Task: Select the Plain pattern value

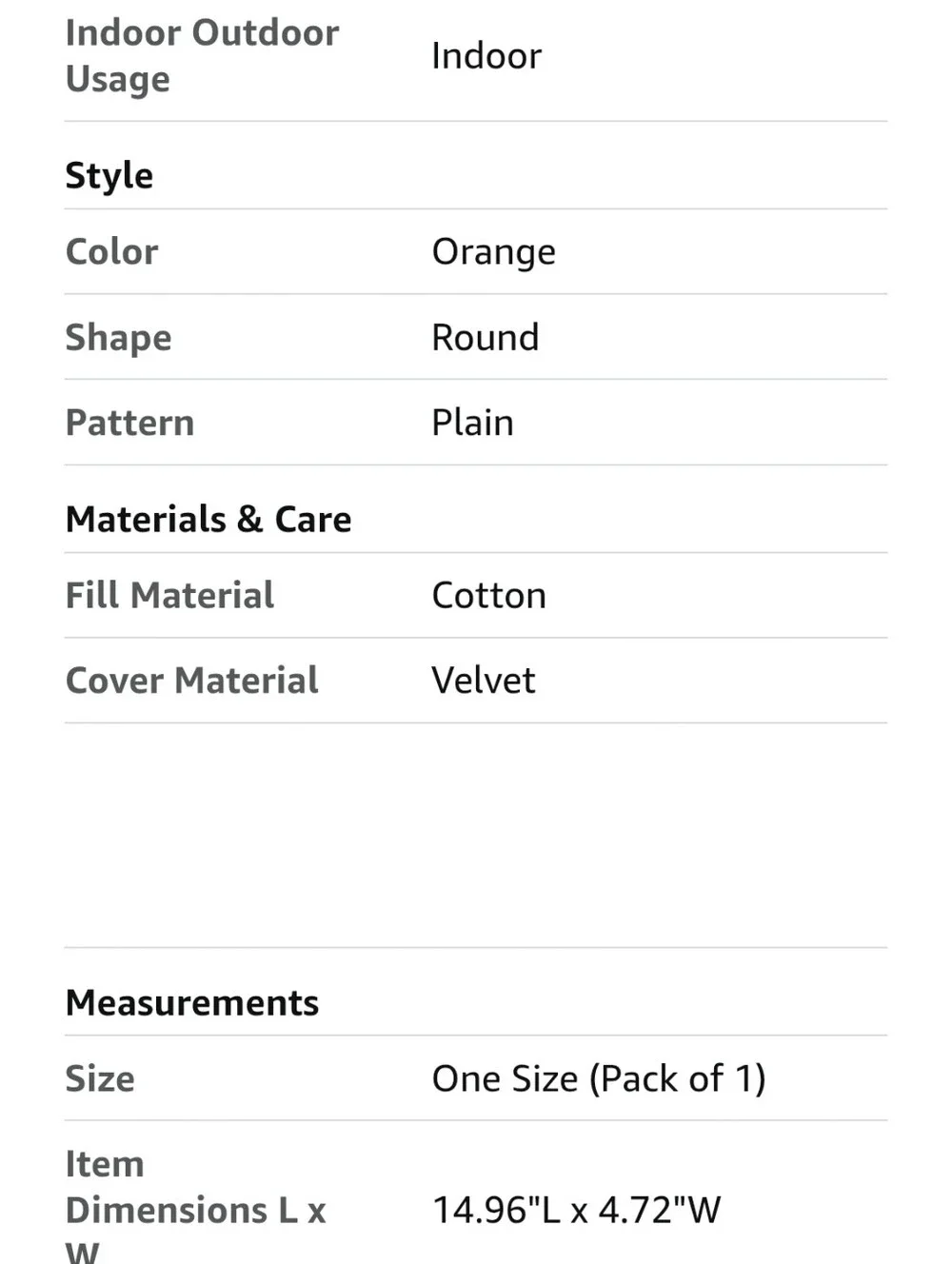Action: click(x=473, y=423)
